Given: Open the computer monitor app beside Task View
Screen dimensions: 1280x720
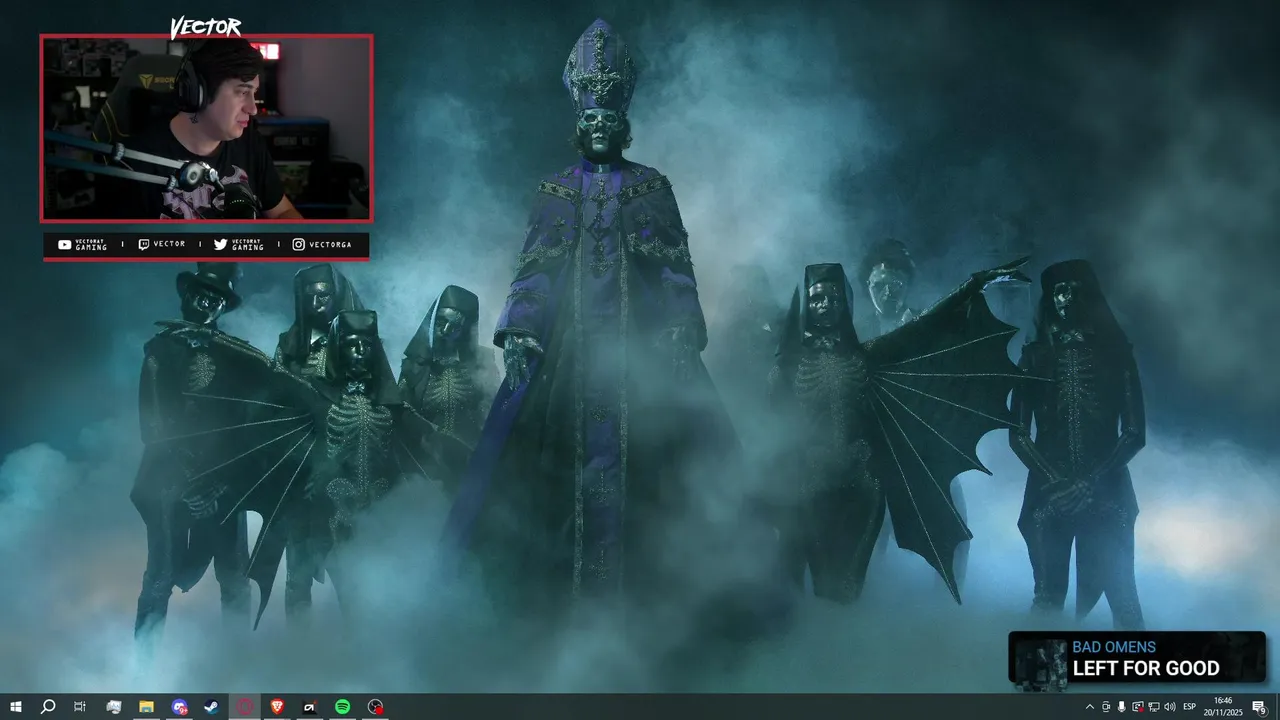Looking at the screenshot, I should [114, 707].
